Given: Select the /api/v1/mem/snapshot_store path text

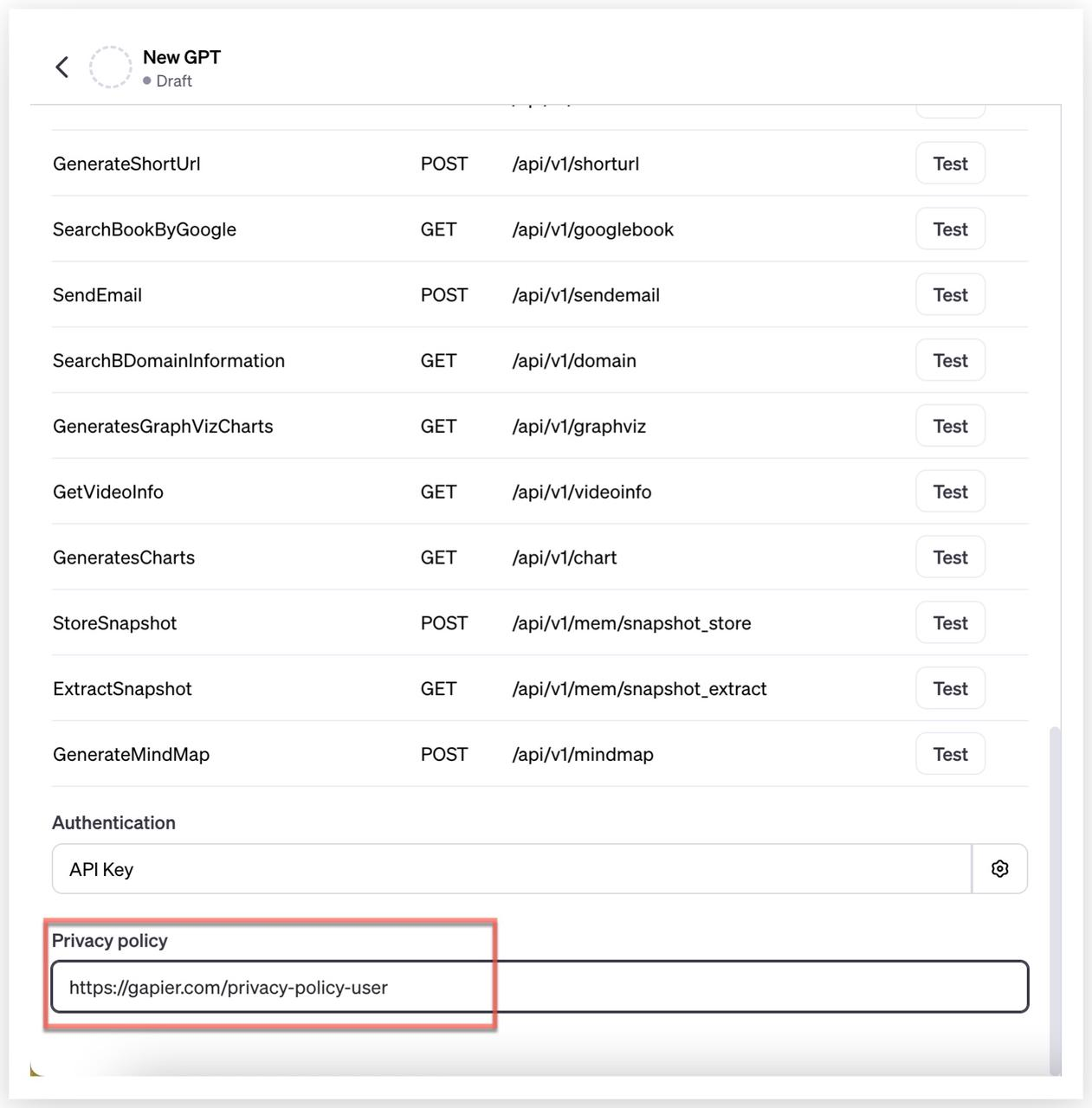Looking at the screenshot, I should (631, 623).
